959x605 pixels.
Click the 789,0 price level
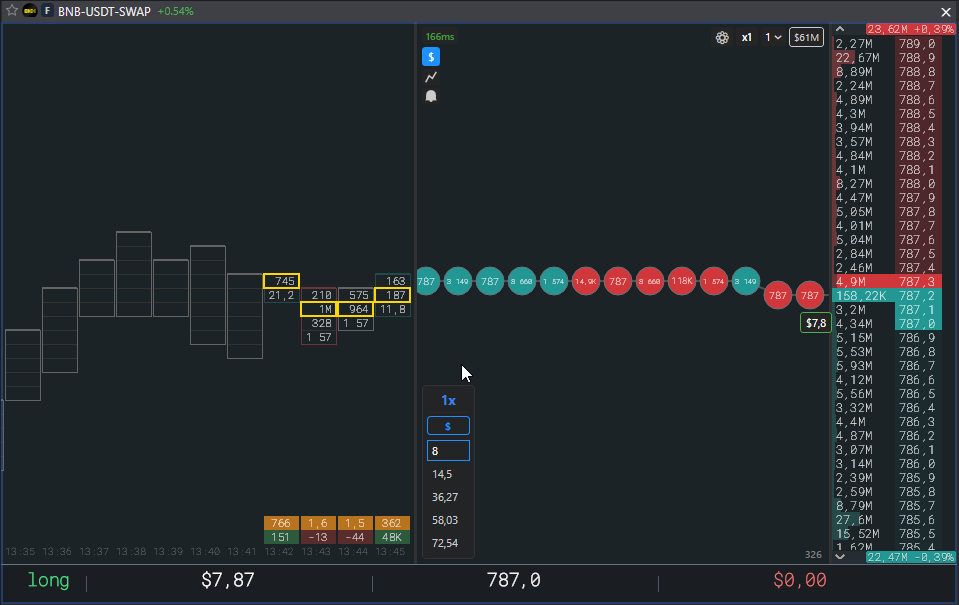[917, 43]
